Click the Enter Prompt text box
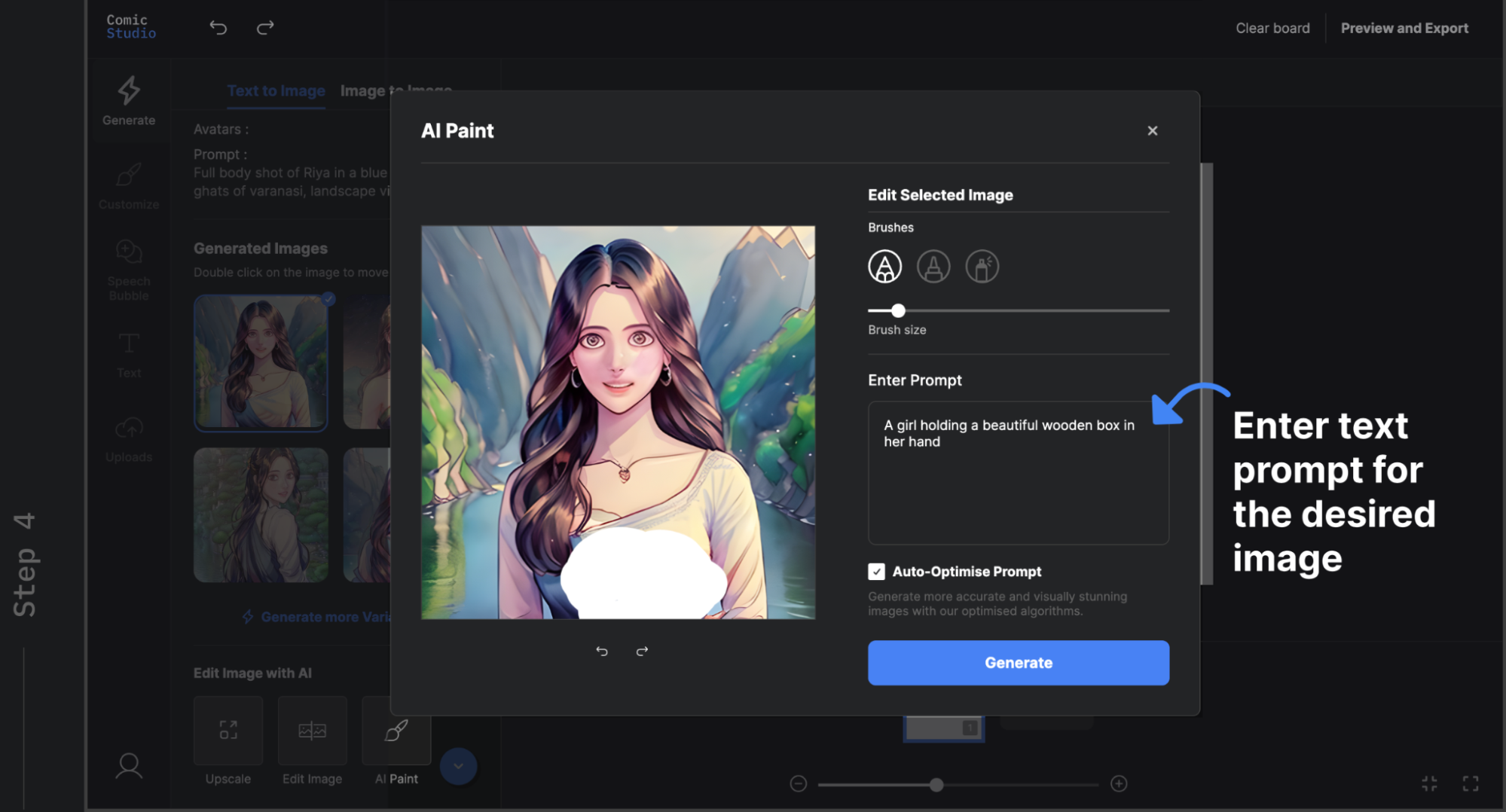The image size is (1506, 812). pos(1019,473)
